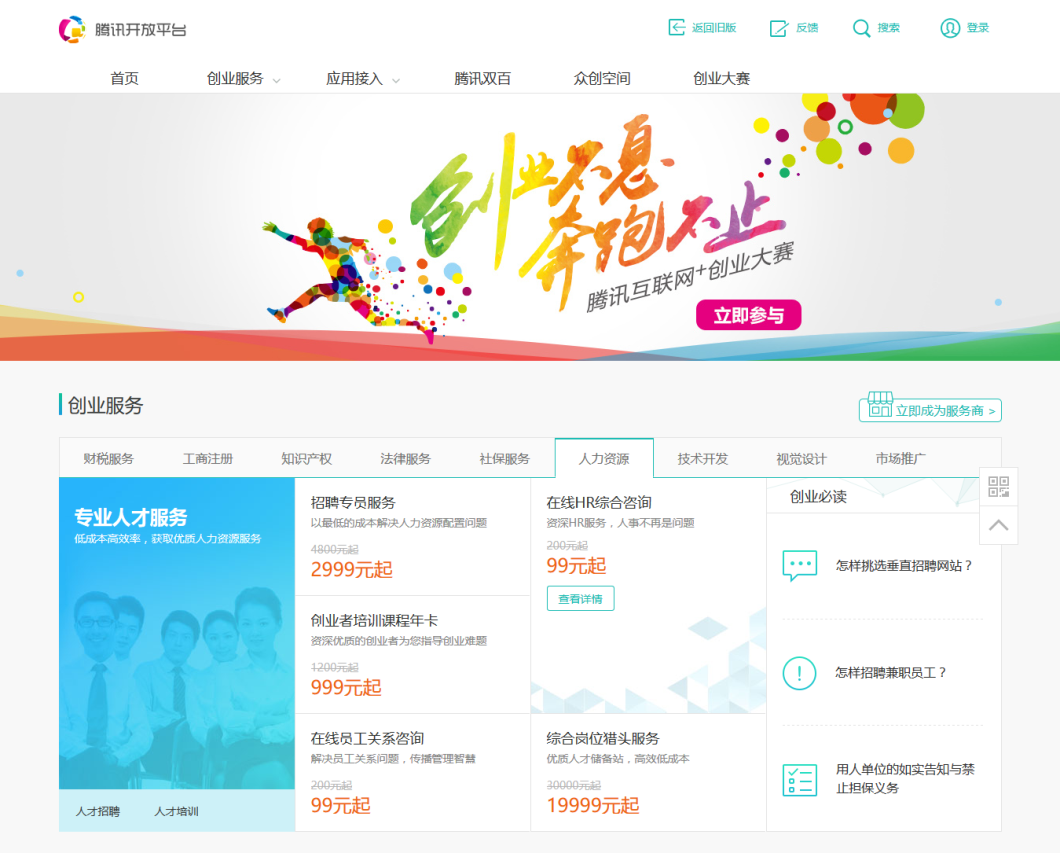Open the 人才培训 link

176,811
